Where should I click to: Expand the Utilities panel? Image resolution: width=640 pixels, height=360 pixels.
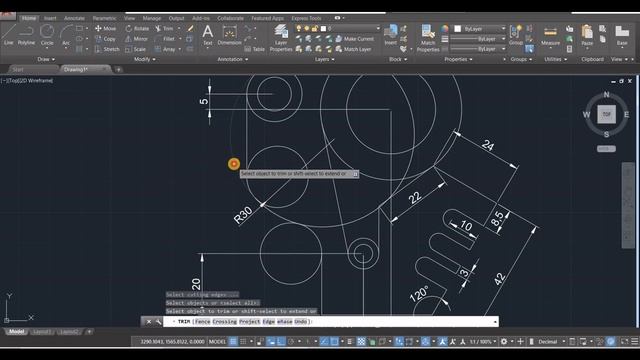coord(556,59)
